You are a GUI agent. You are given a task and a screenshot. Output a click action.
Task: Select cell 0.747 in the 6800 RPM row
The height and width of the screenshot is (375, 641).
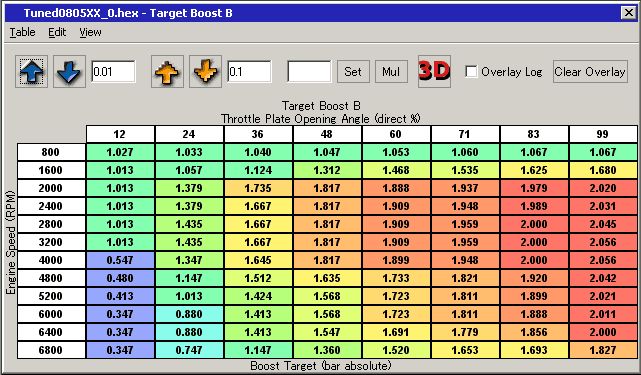[189, 350]
